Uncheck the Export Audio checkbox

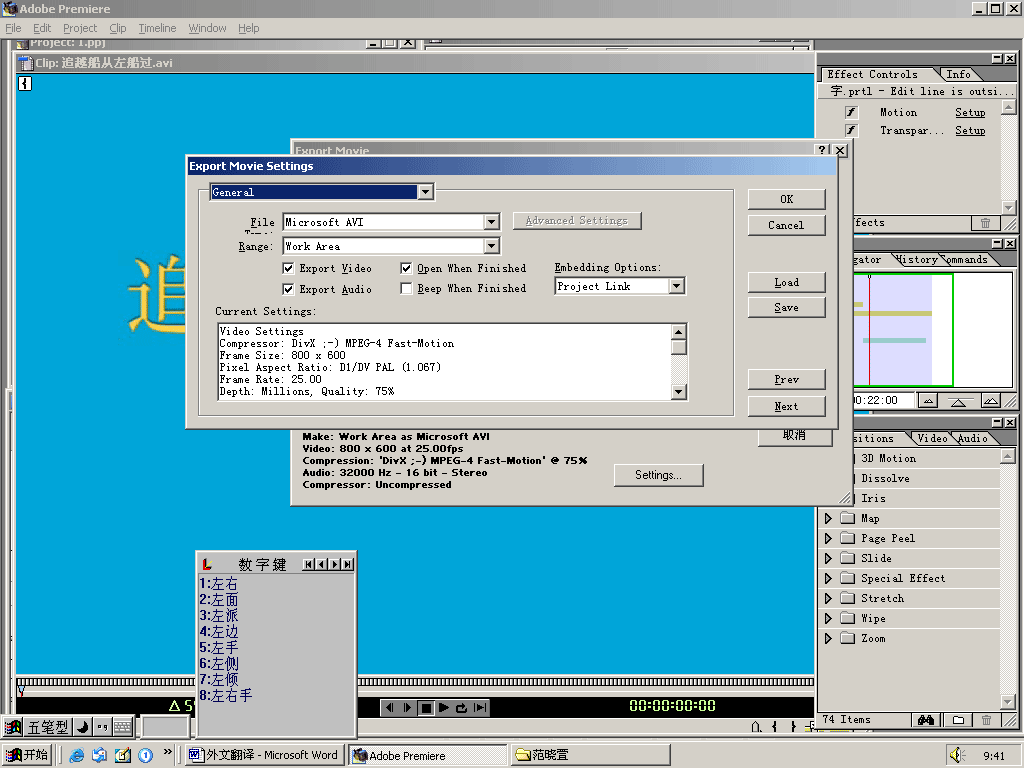point(288,289)
